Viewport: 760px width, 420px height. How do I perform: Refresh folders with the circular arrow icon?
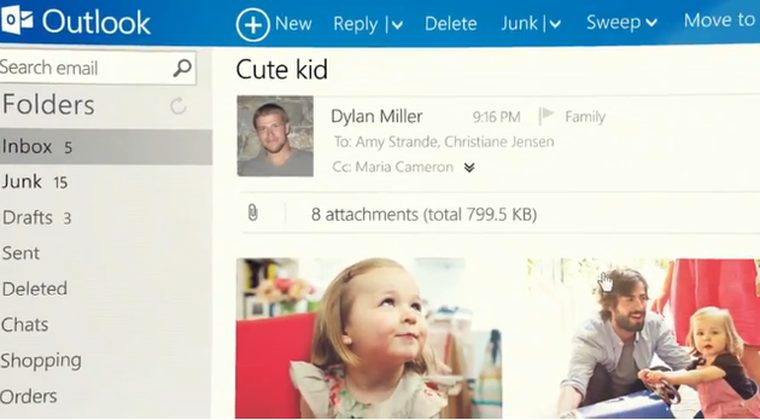click(x=179, y=106)
